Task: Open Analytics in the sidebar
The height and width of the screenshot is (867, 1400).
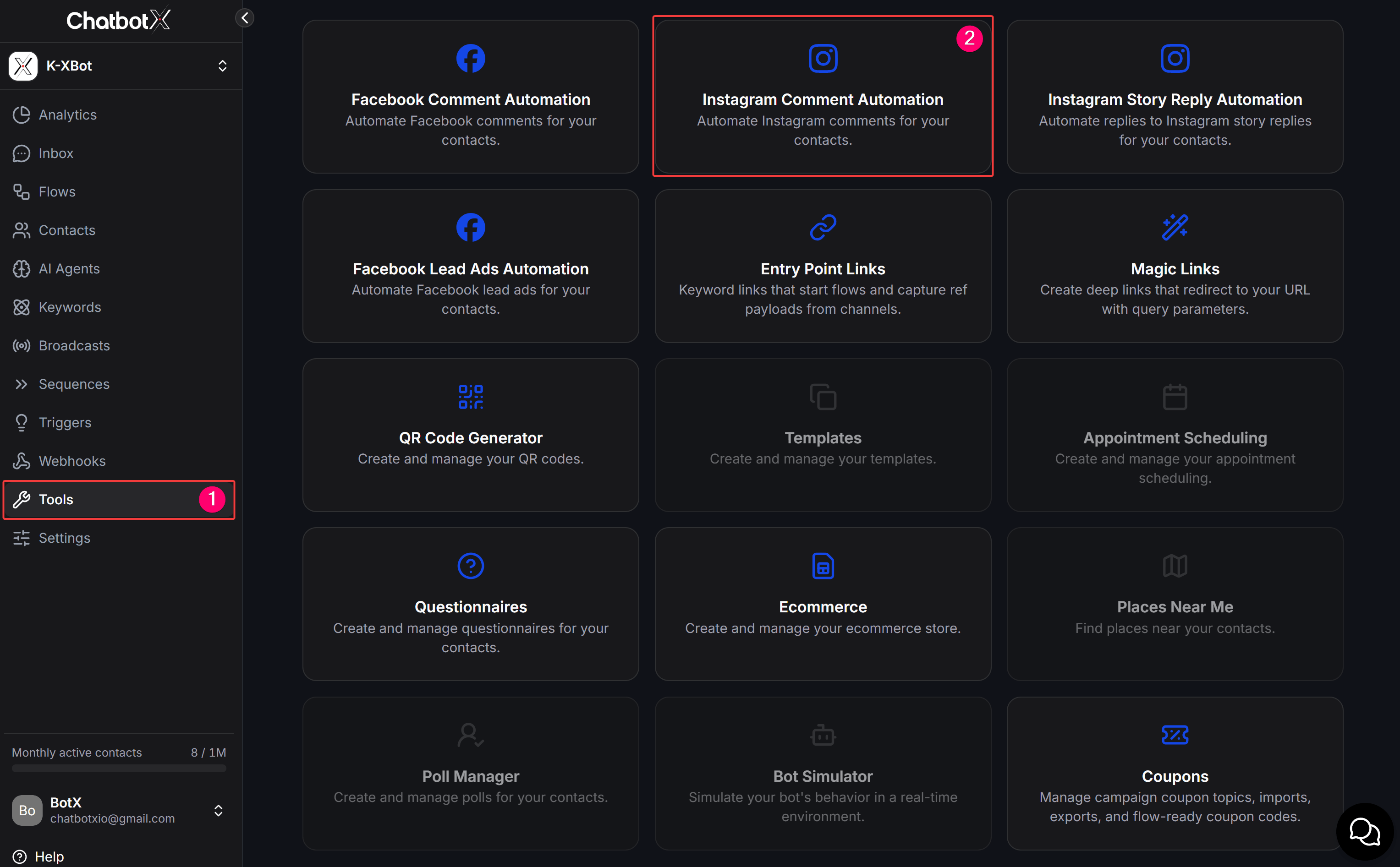Action: click(119, 115)
